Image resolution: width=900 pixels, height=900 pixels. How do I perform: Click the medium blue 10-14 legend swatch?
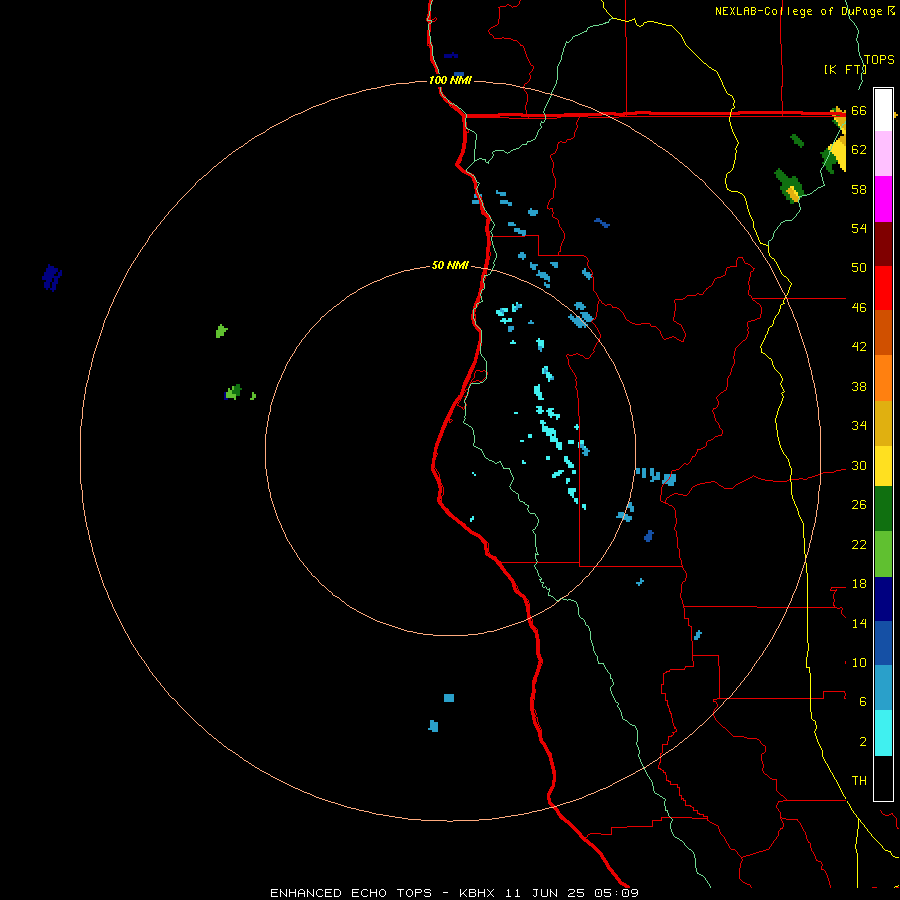click(x=883, y=643)
